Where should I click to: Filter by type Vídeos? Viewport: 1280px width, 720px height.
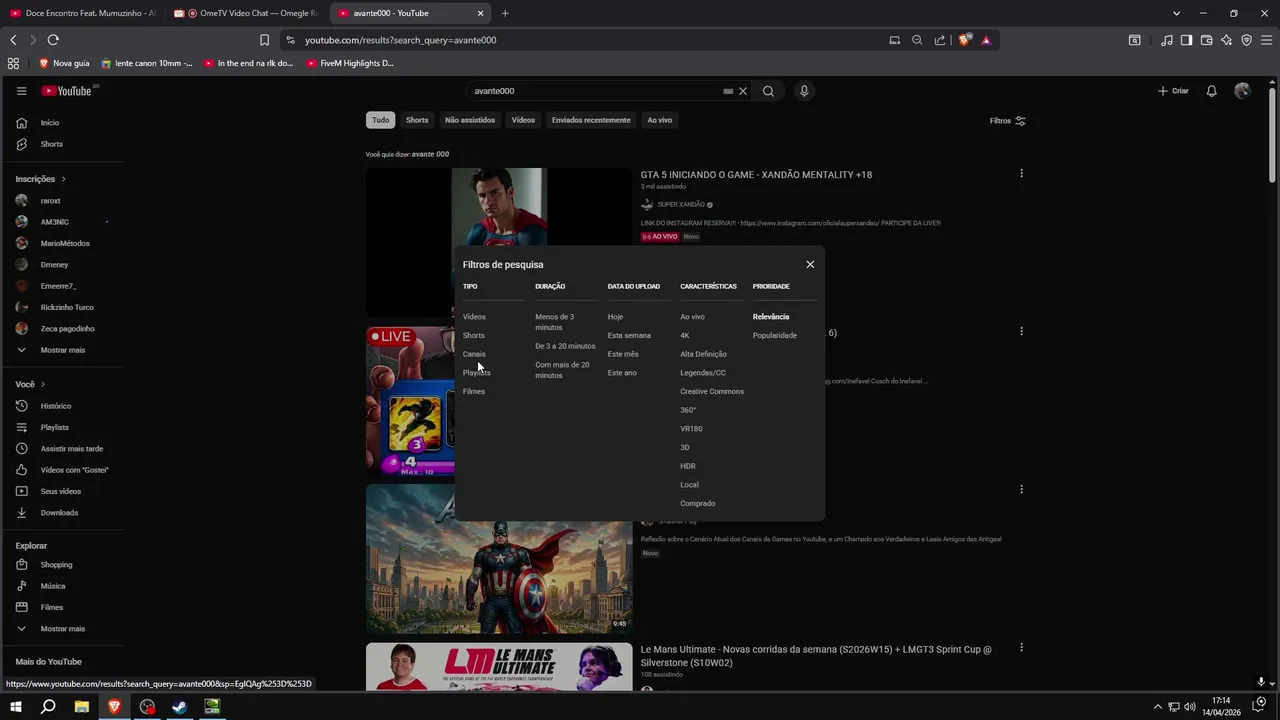coord(474,317)
